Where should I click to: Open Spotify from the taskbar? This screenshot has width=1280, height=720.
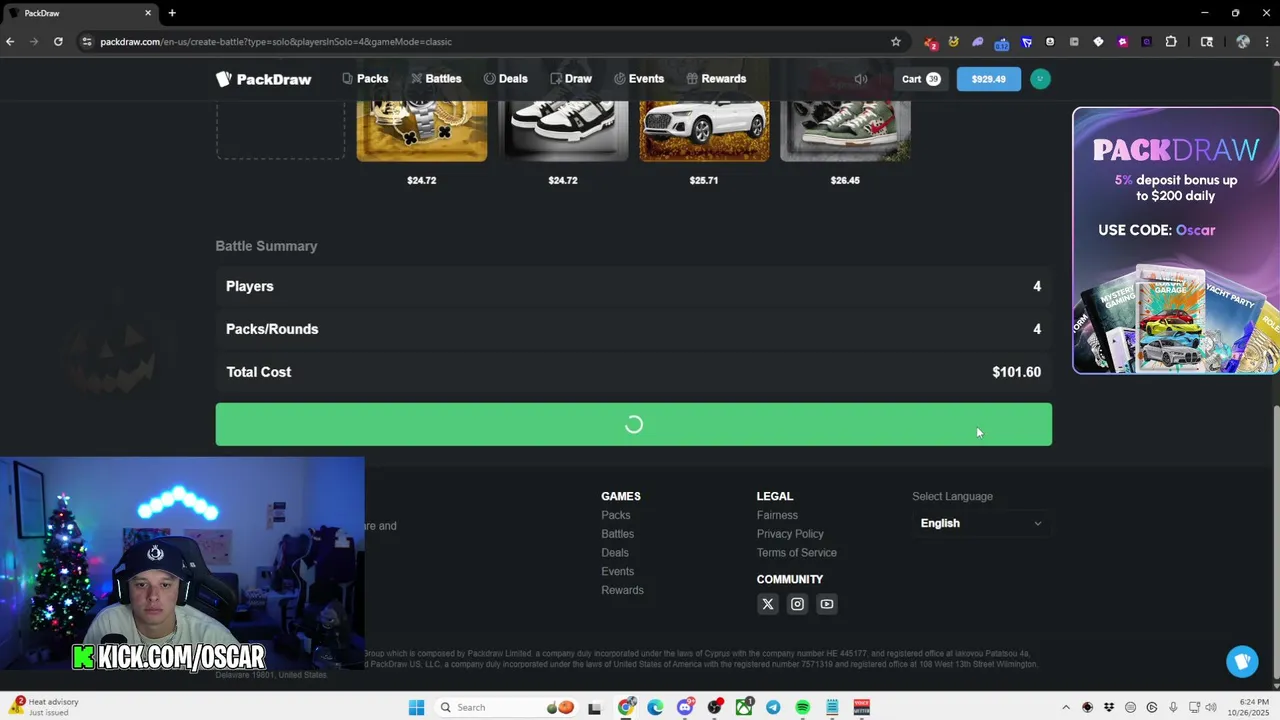tap(802, 707)
